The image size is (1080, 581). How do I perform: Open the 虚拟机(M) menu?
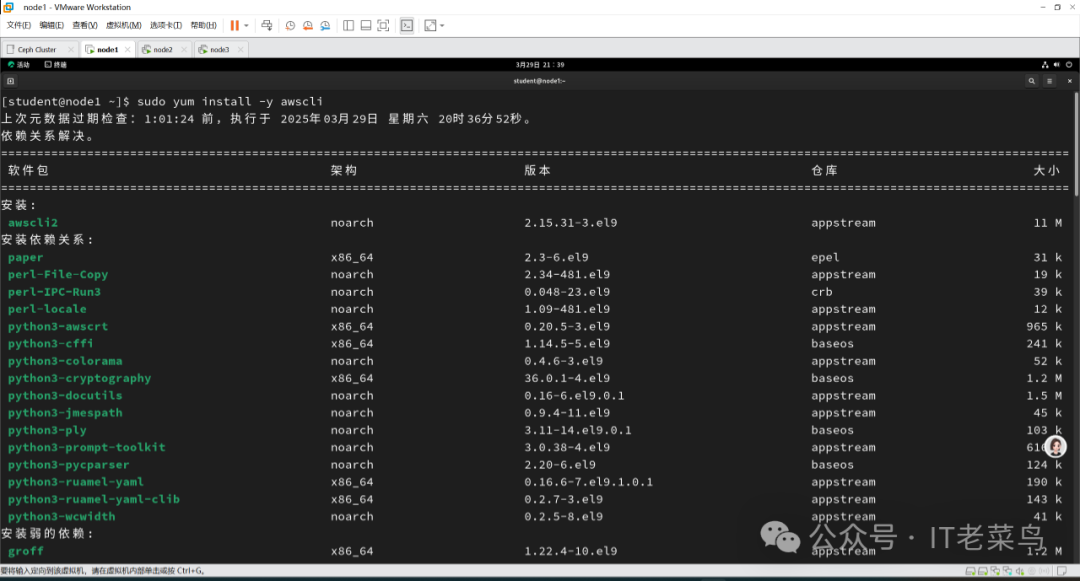point(123,25)
